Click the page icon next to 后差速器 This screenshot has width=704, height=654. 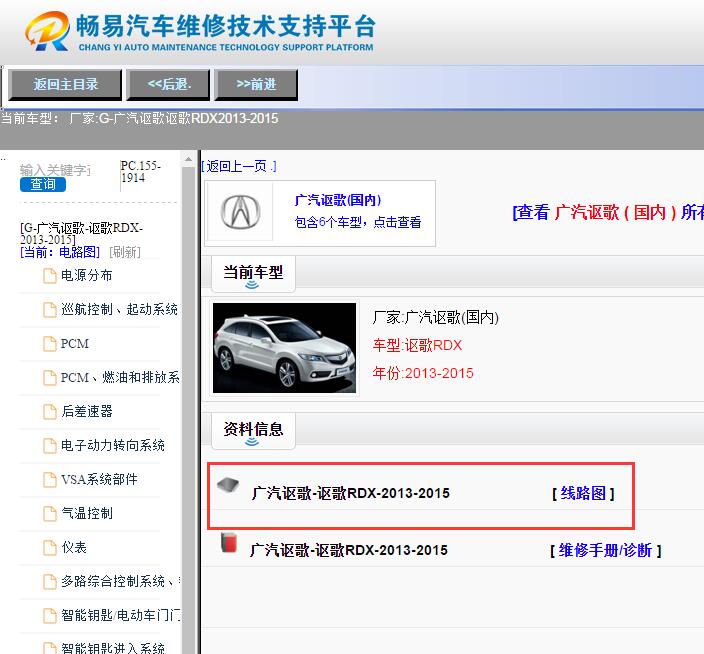pyautogui.click(x=49, y=412)
